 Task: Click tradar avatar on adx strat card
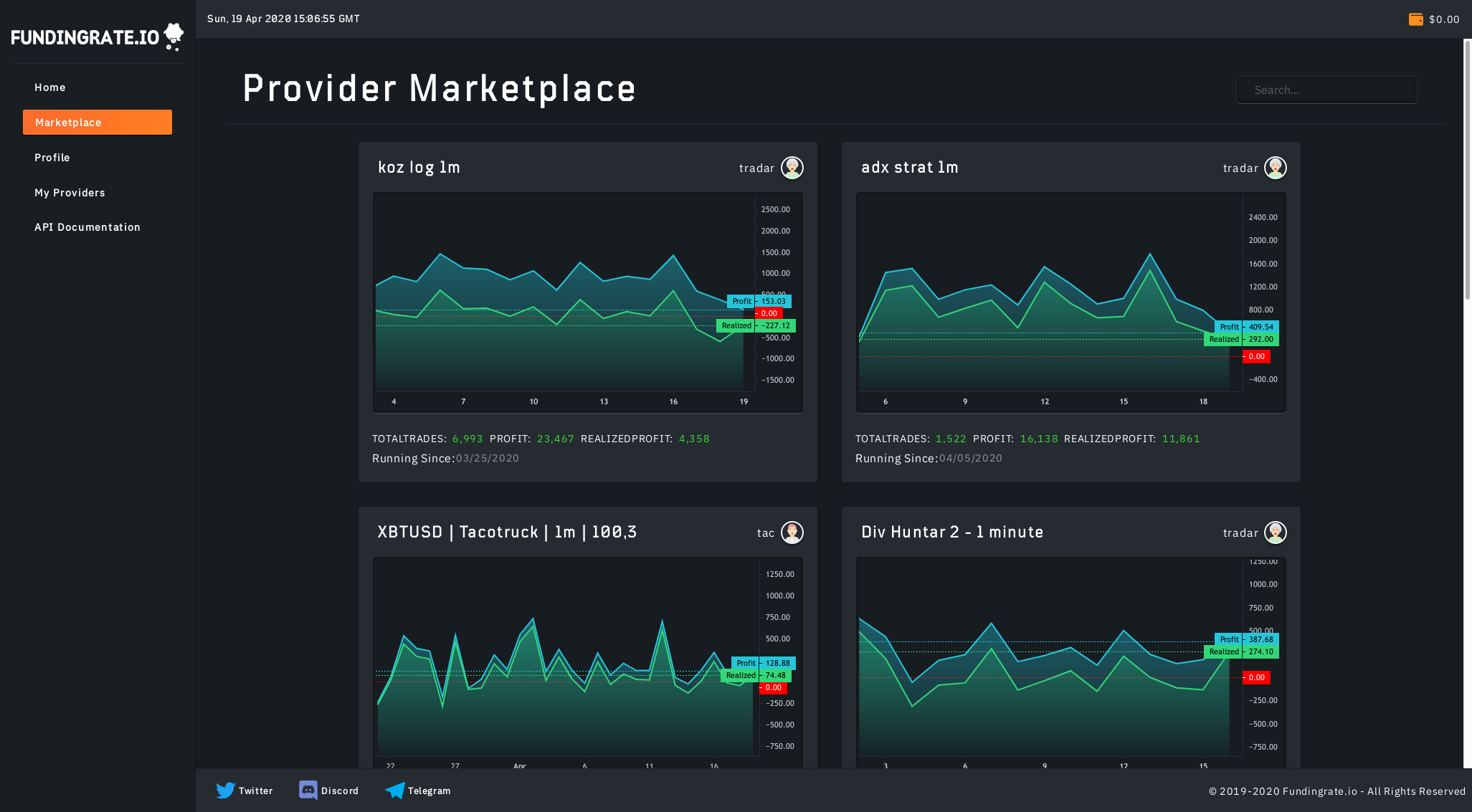coord(1275,168)
